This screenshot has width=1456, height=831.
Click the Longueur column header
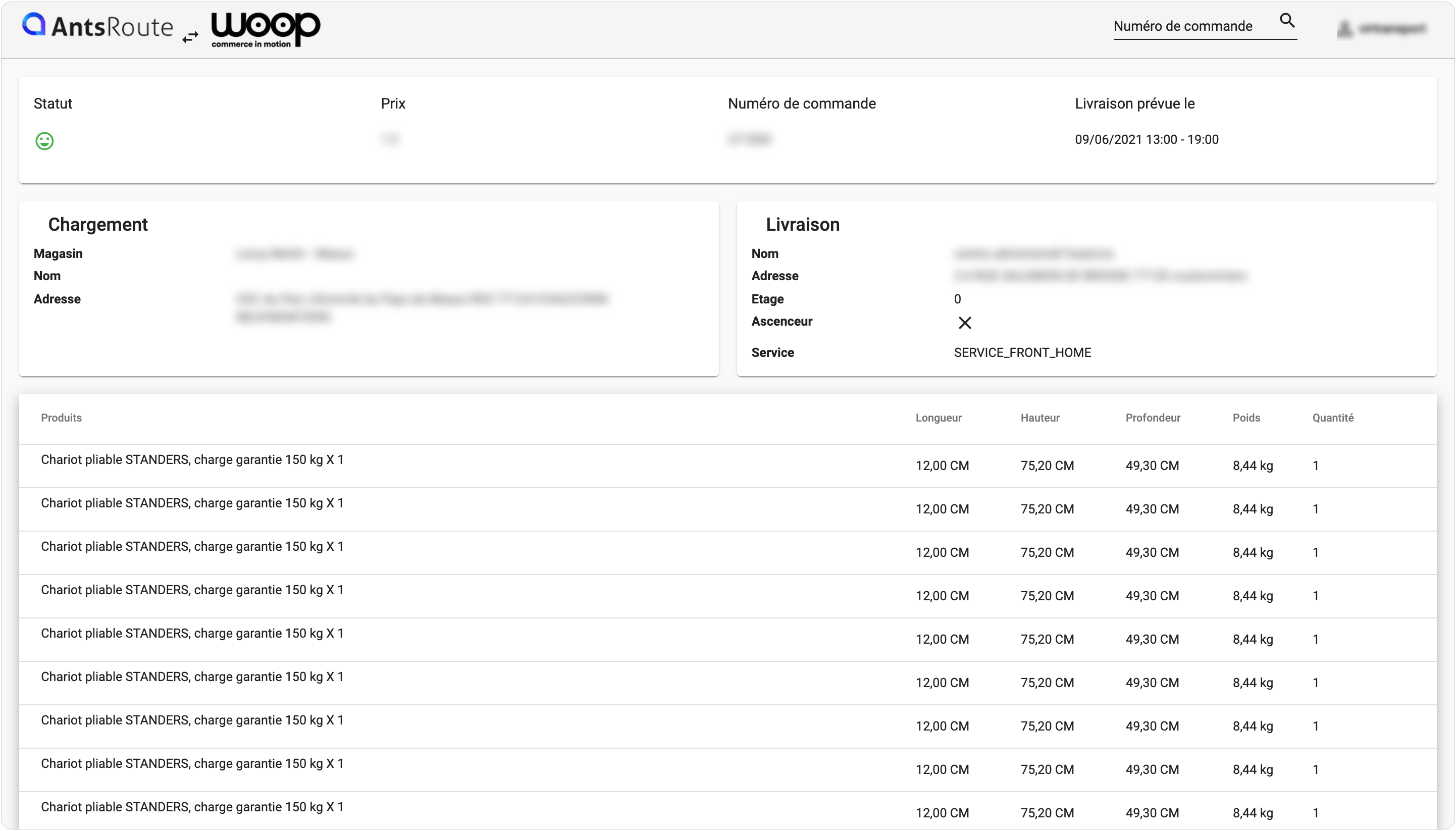(939, 418)
